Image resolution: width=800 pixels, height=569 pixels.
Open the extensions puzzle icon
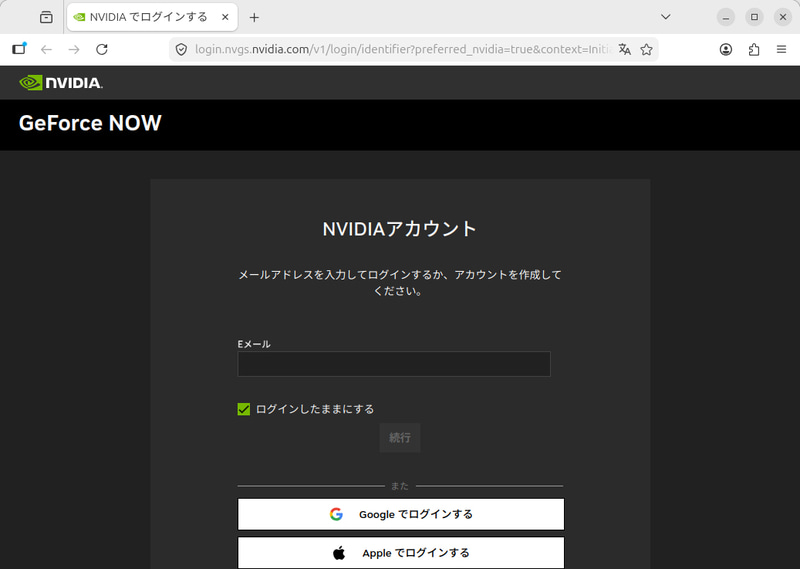754,50
